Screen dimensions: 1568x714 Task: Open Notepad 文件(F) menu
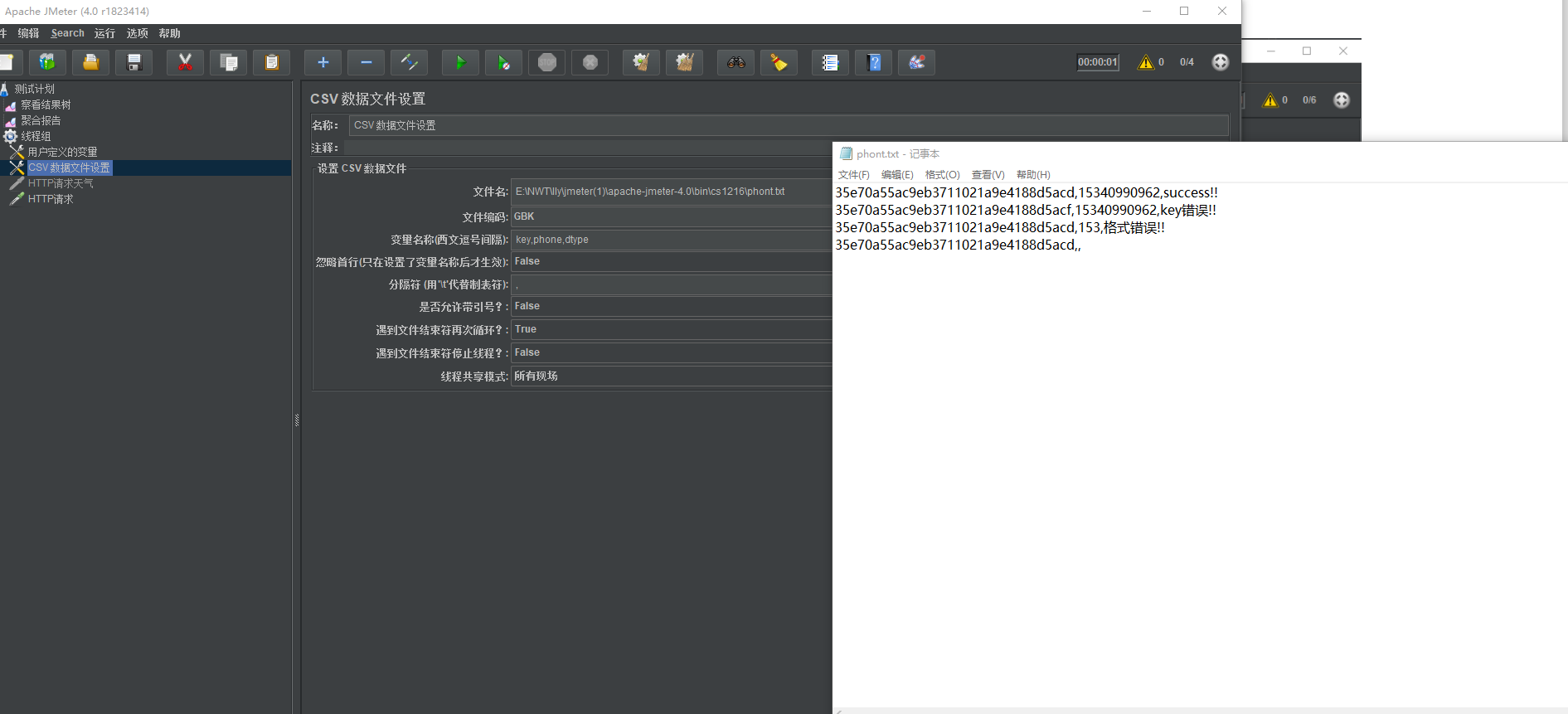pos(854,175)
